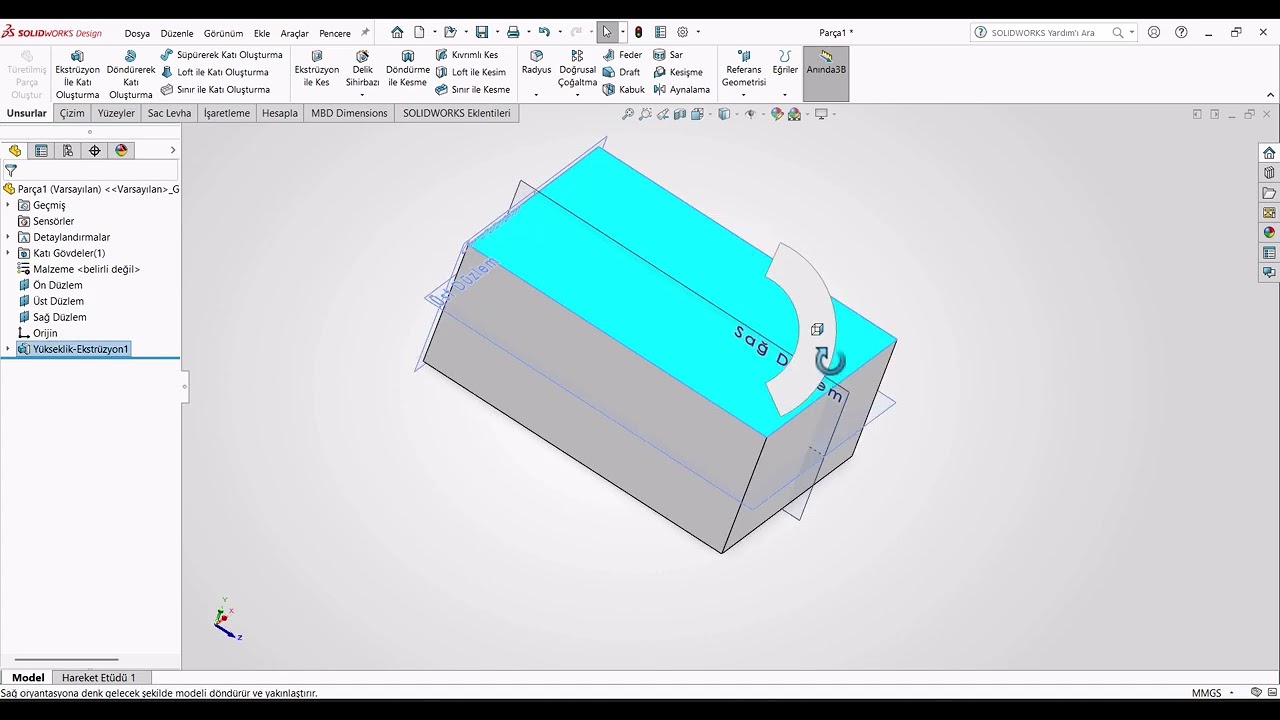Click the SOLIDWORKS Yardım'ı Ara search field

coord(1052,32)
